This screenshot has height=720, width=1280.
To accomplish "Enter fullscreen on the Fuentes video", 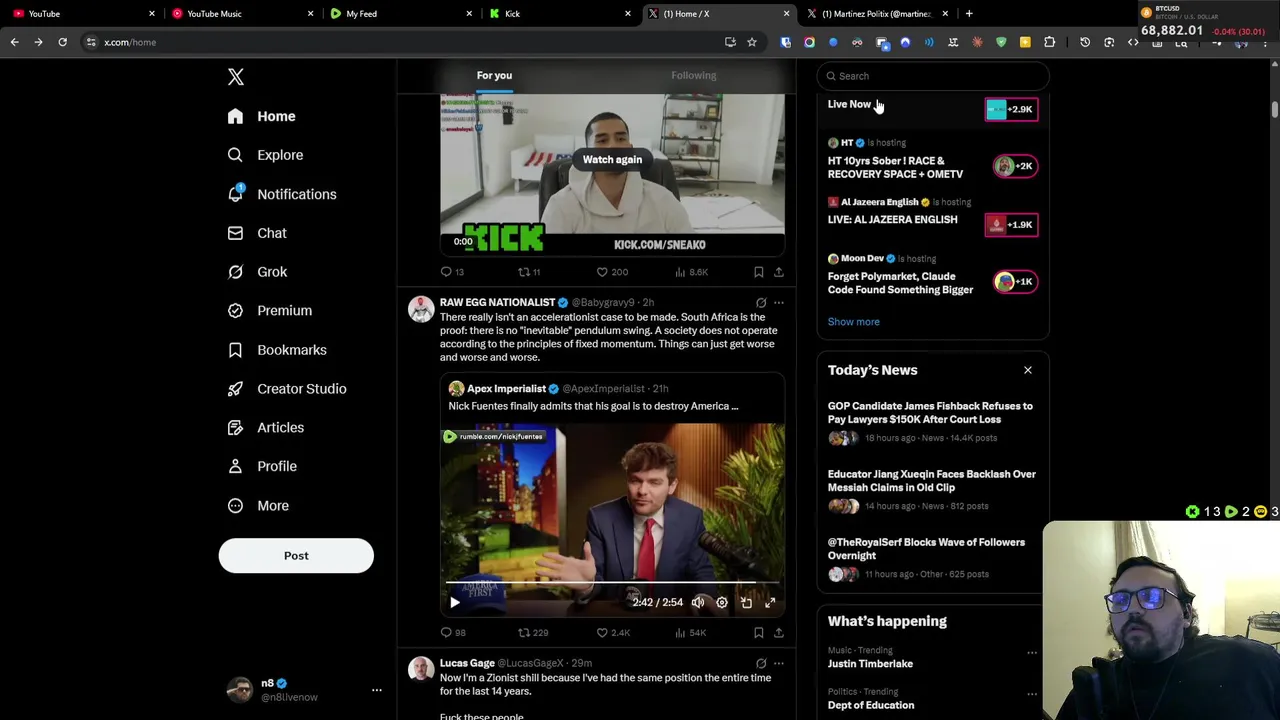I will 770,602.
